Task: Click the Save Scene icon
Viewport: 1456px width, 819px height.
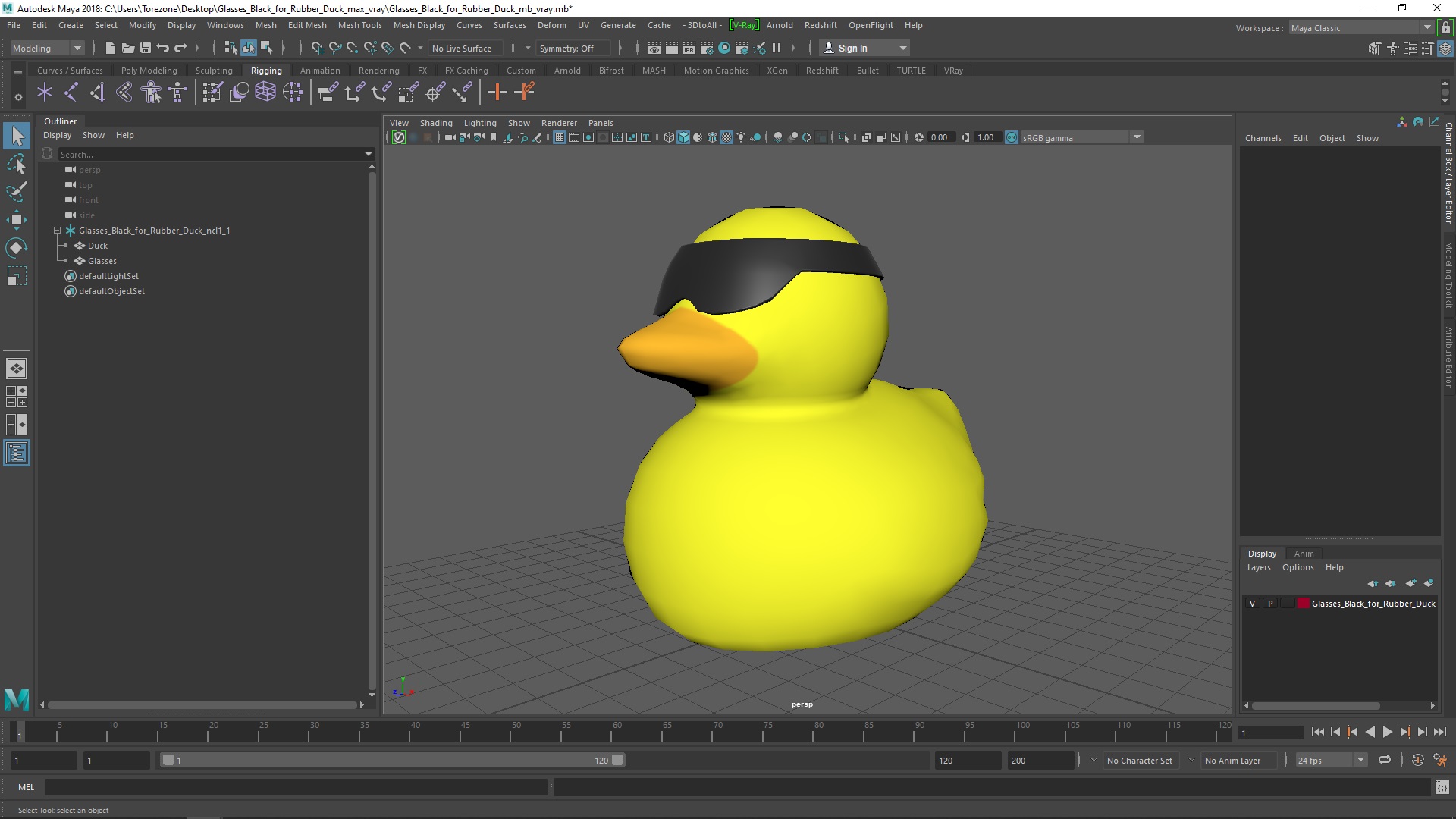Action: tap(146, 48)
